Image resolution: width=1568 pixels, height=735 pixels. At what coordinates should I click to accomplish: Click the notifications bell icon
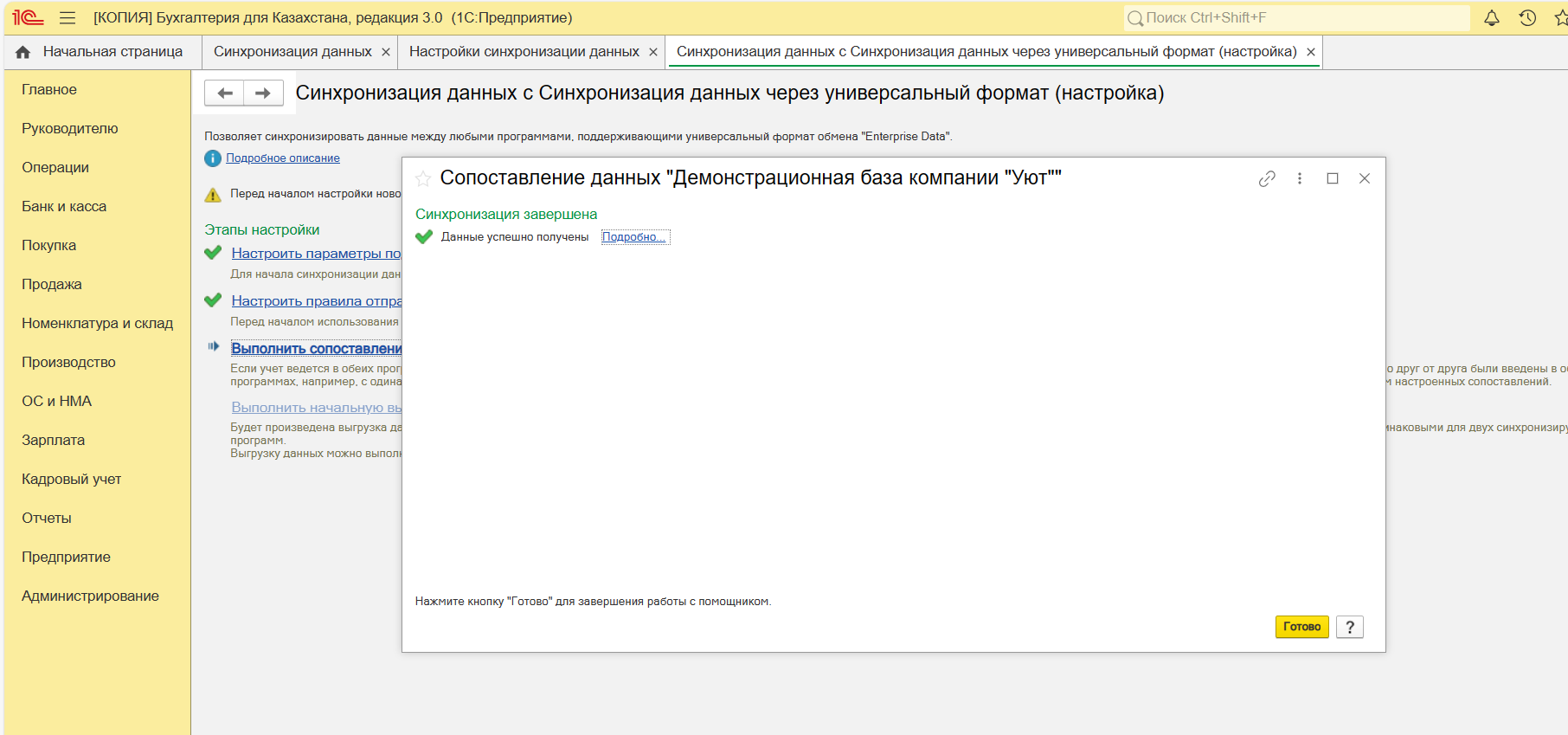pos(1492,18)
